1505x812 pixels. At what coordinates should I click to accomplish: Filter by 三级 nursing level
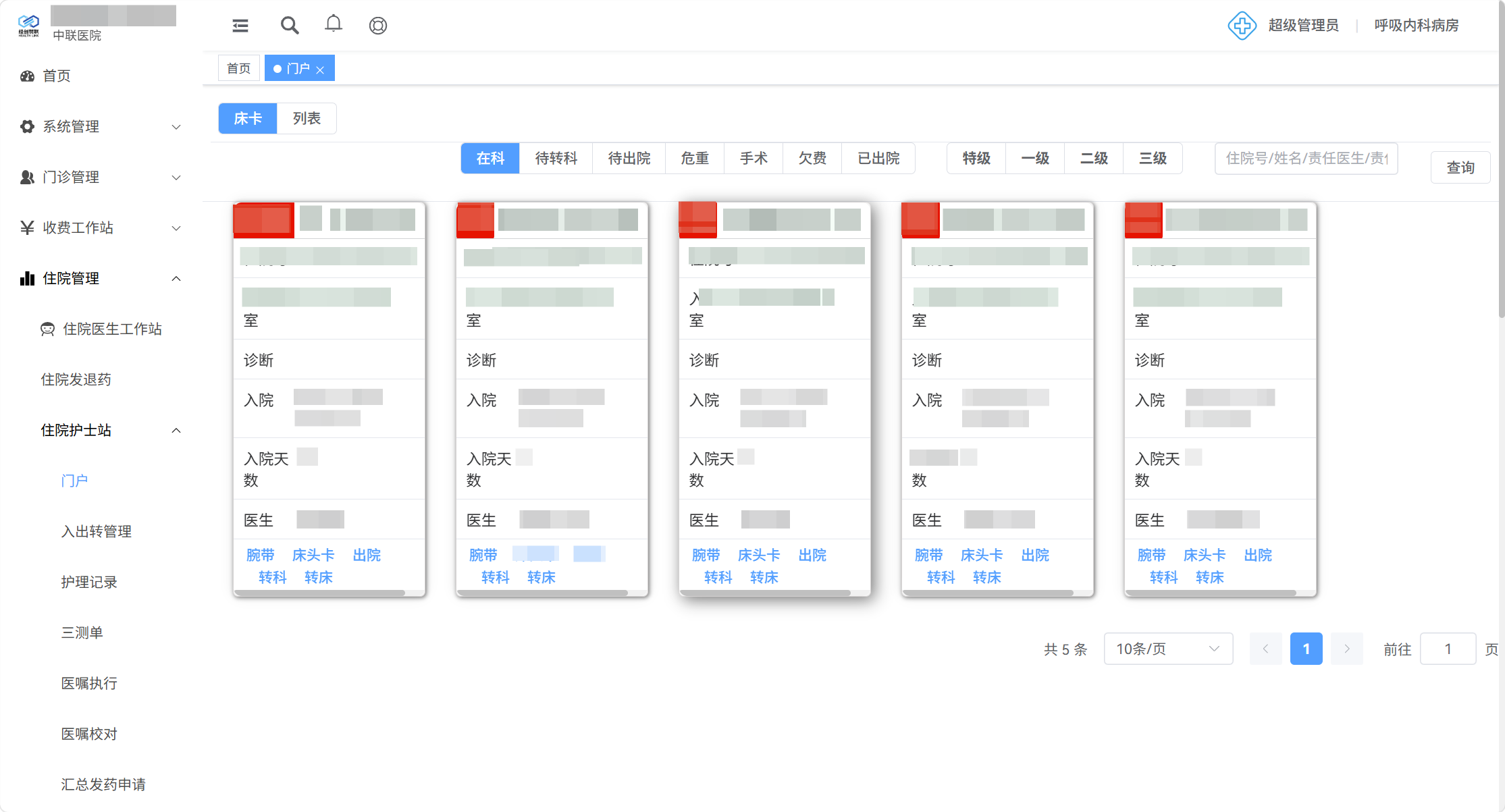click(1153, 158)
